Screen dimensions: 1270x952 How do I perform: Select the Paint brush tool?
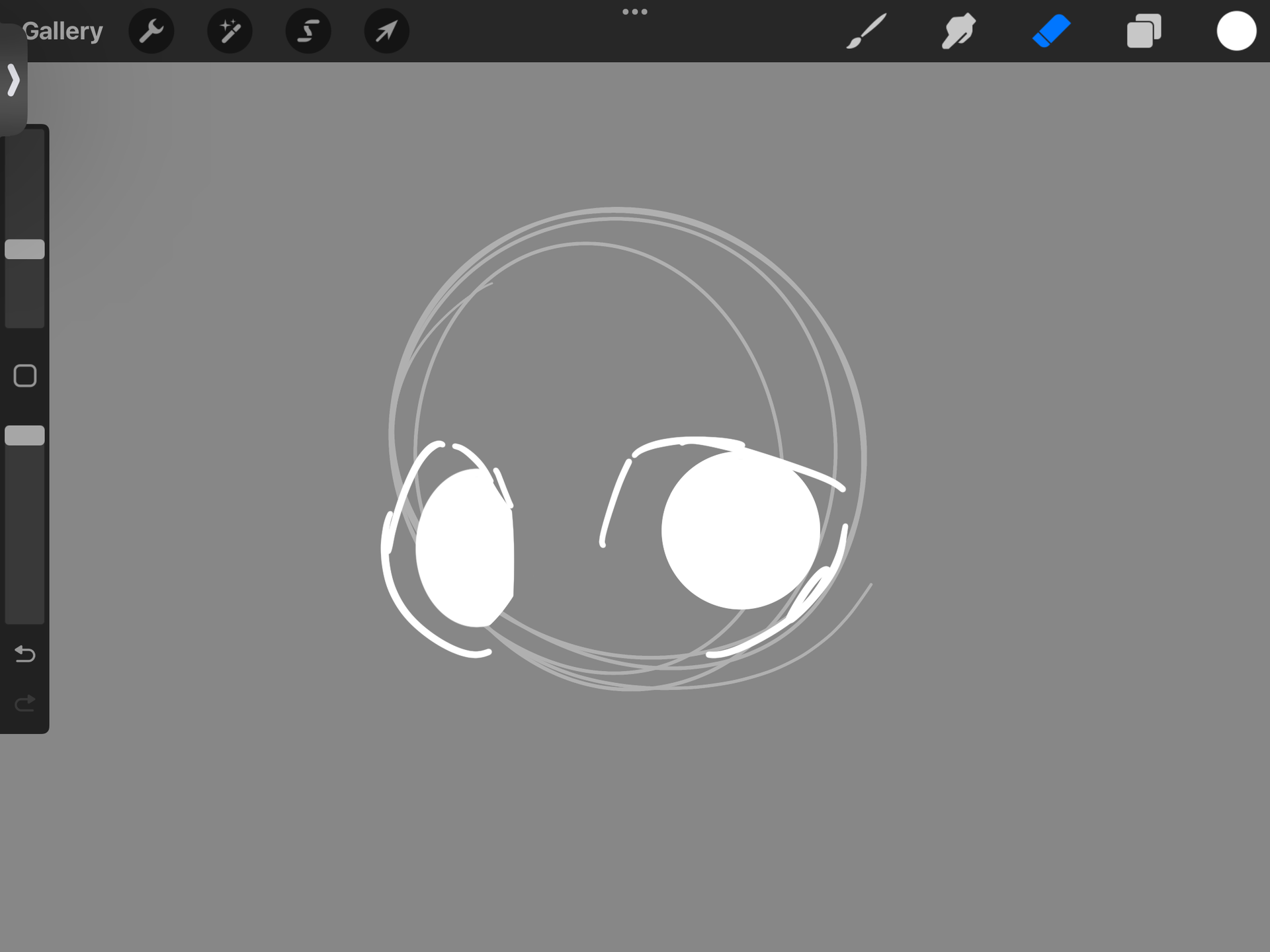pos(867,31)
